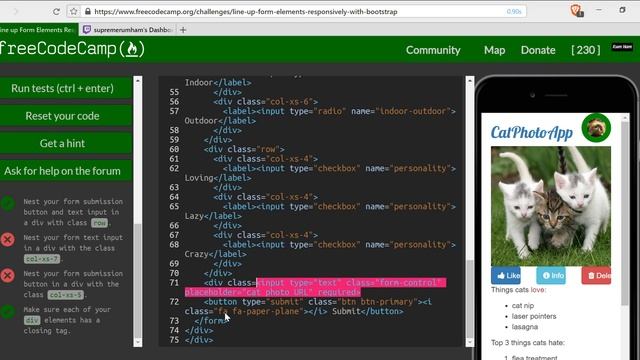Click the 'cat nip' list item in preview
The image size is (640, 360).
pyautogui.click(x=523, y=306)
